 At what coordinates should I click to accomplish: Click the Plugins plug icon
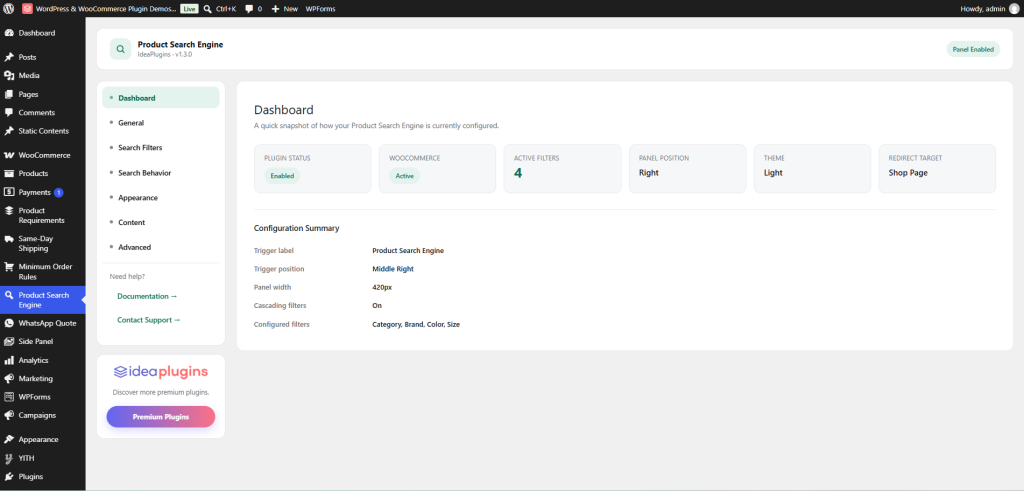coord(9,477)
